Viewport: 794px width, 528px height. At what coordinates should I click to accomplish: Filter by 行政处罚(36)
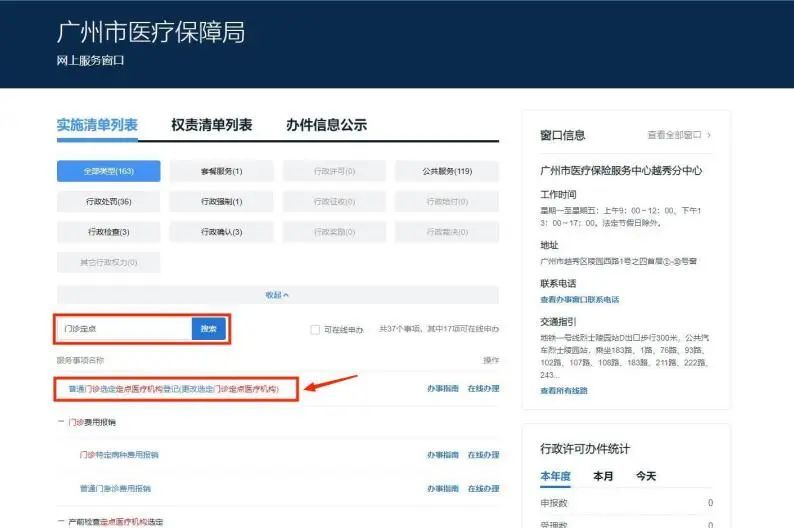[x=108, y=201]
